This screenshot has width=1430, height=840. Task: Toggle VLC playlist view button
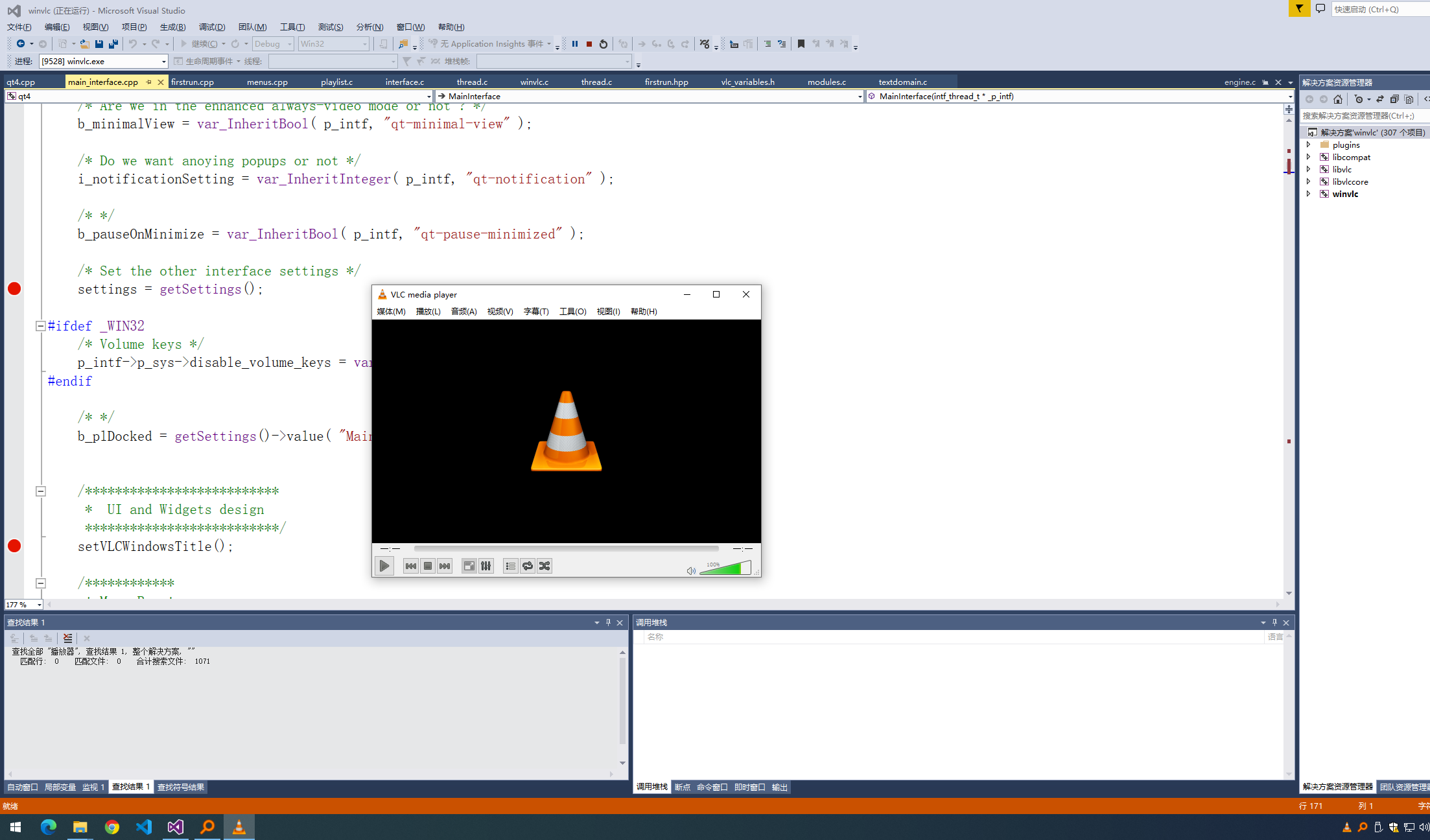511,566
